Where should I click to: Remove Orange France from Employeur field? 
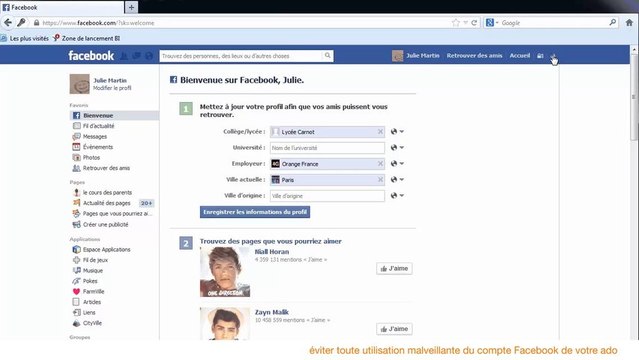380,163
